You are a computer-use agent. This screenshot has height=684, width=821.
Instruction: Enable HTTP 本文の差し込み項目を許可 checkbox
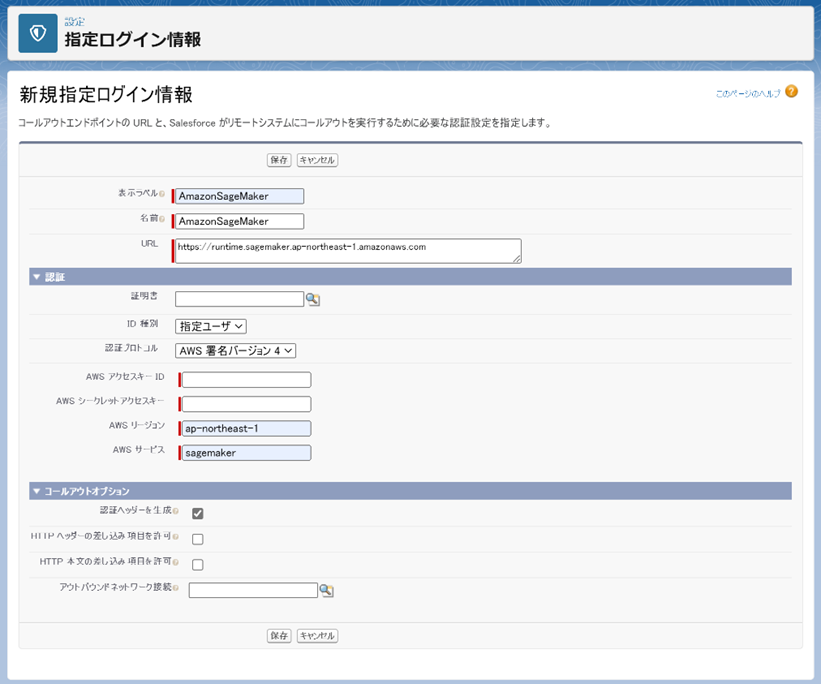click(197, 565)
